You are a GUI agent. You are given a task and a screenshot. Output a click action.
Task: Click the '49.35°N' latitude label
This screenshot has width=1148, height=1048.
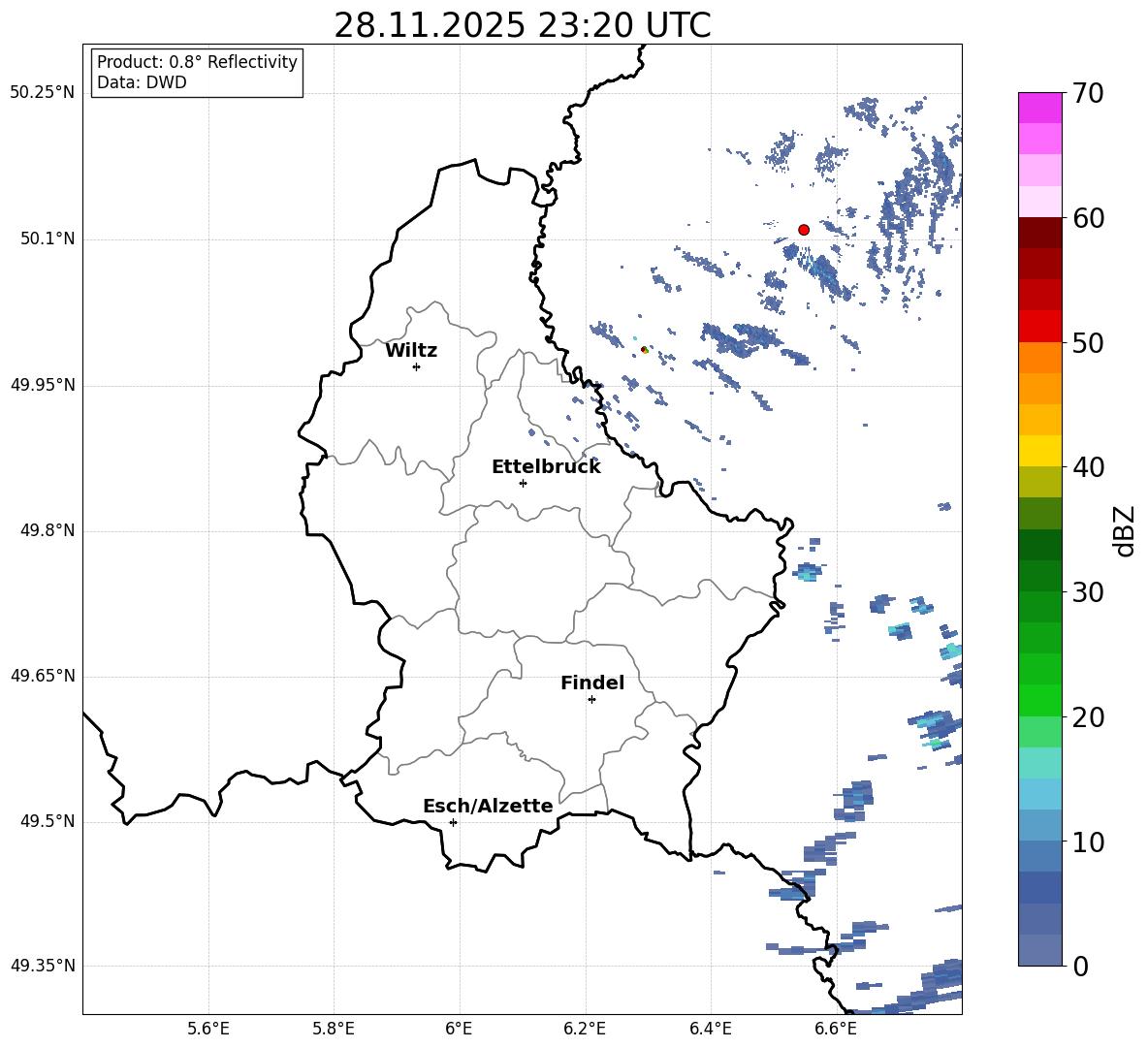tap(43, 966)
